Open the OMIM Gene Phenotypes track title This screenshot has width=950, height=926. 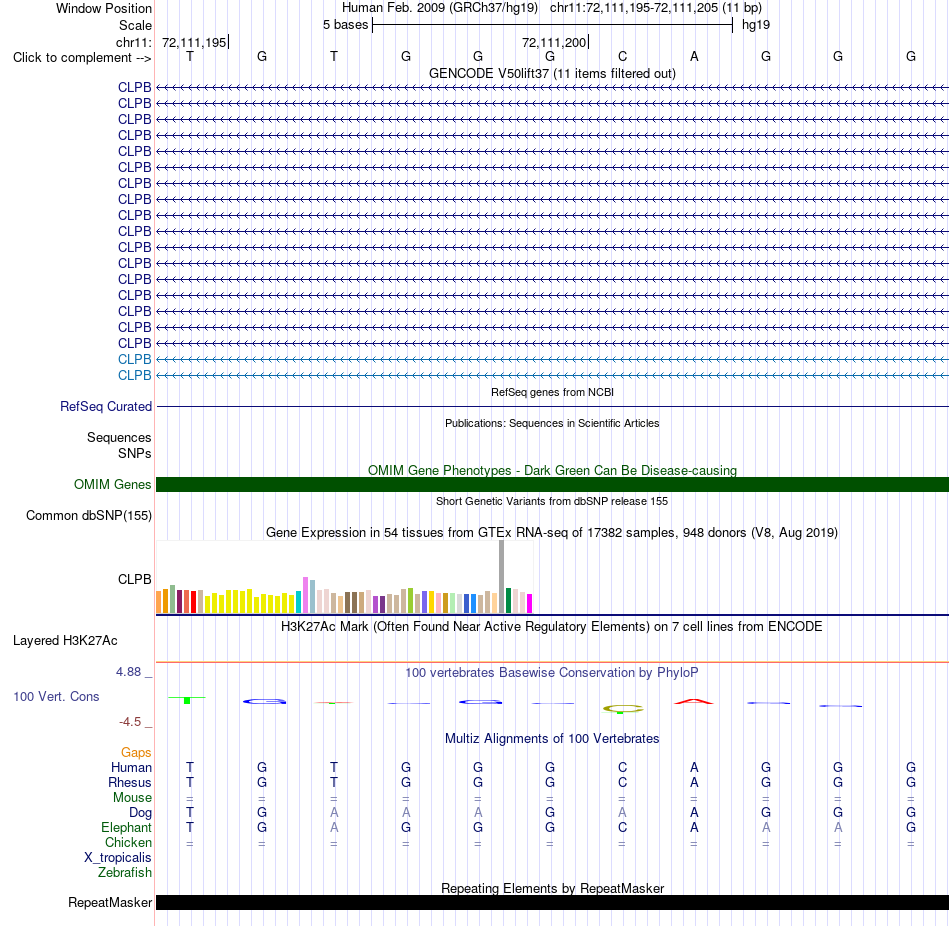(x=552, y=470)
